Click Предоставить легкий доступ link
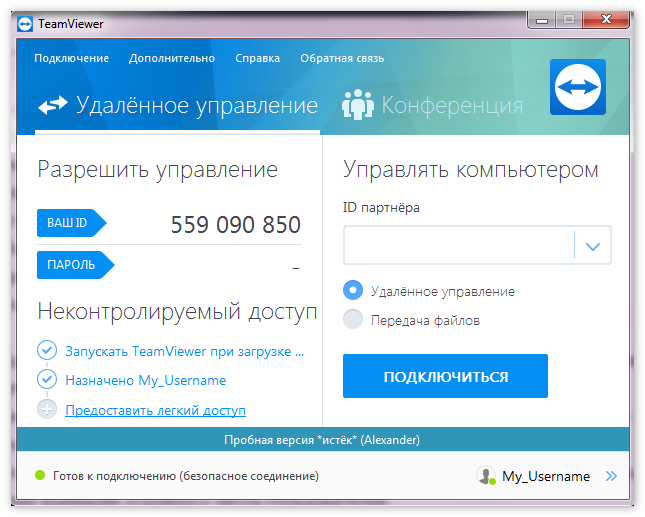645x517 pixels. (155, 410)
